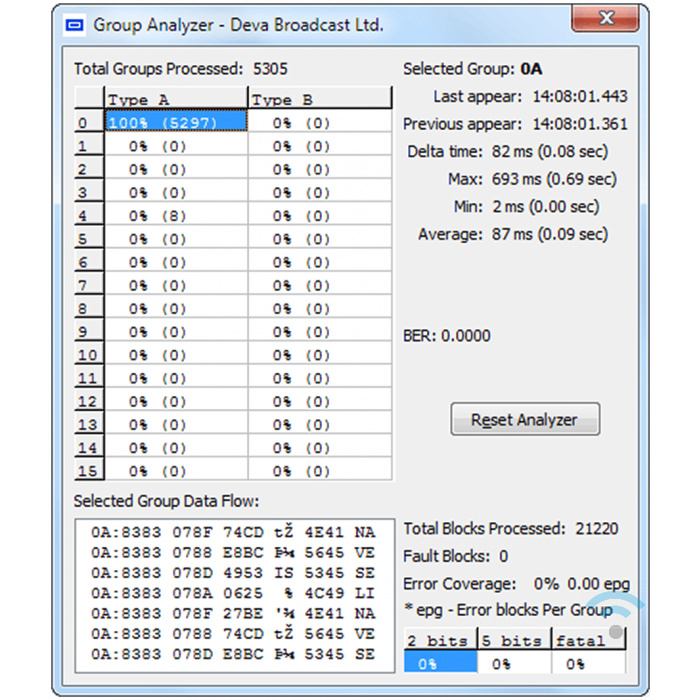This screenshot has width=700, height=700.
Task: Click Last appear time 14:08:01.443
Action: [x=580, y=96]
